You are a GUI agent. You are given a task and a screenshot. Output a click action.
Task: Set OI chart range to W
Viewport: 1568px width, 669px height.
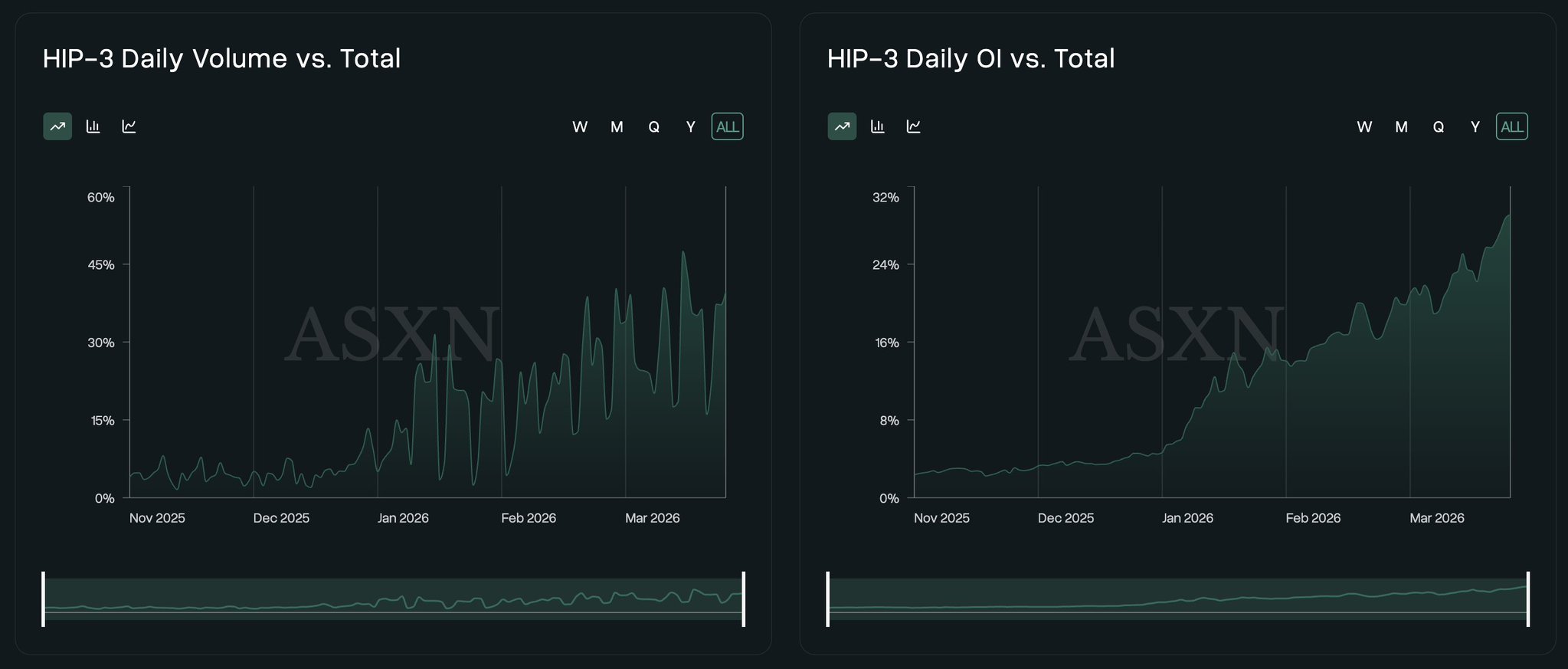(x=1364, y=127)
